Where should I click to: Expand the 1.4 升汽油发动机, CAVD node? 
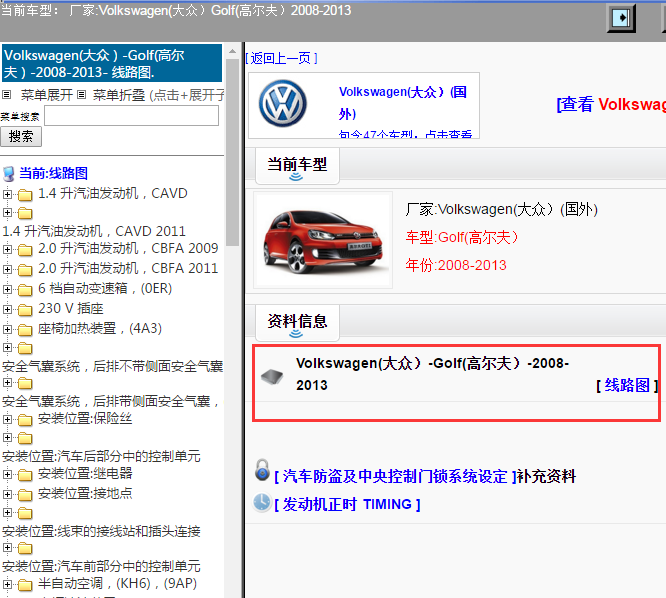[x=7, y=194]
